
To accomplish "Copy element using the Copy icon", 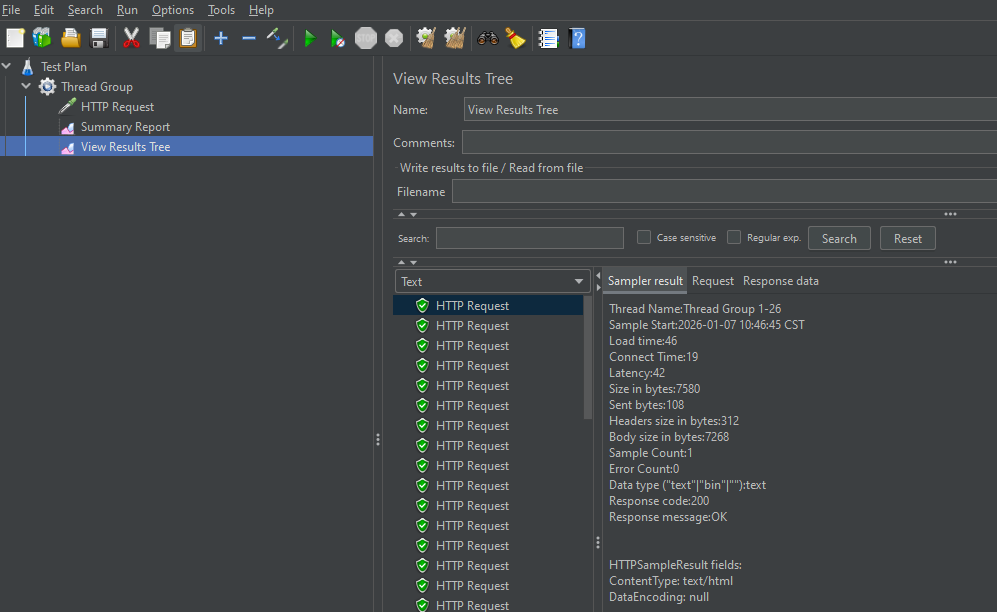I will pos(160,38).
